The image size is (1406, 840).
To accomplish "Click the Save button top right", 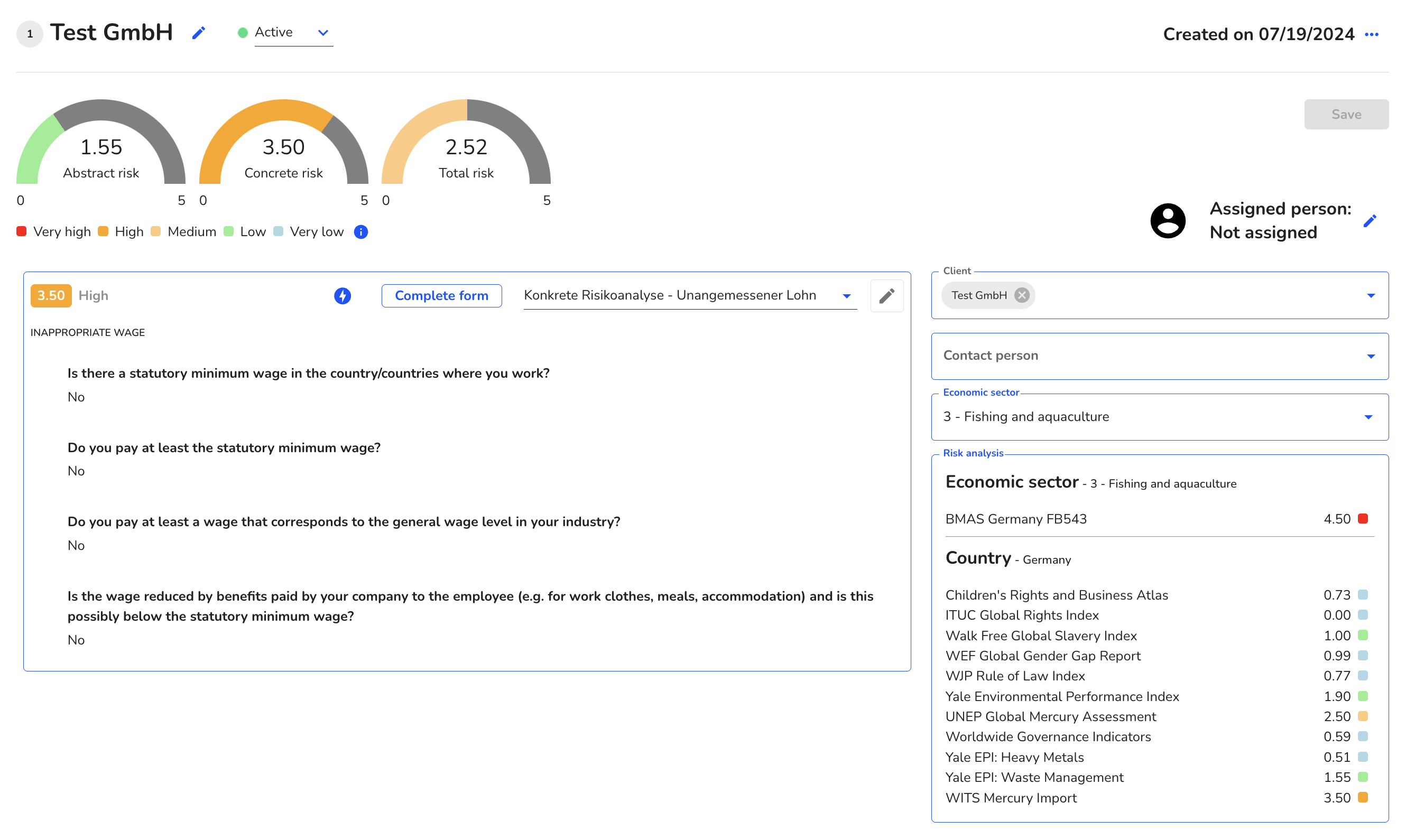I will [1346, 113].
